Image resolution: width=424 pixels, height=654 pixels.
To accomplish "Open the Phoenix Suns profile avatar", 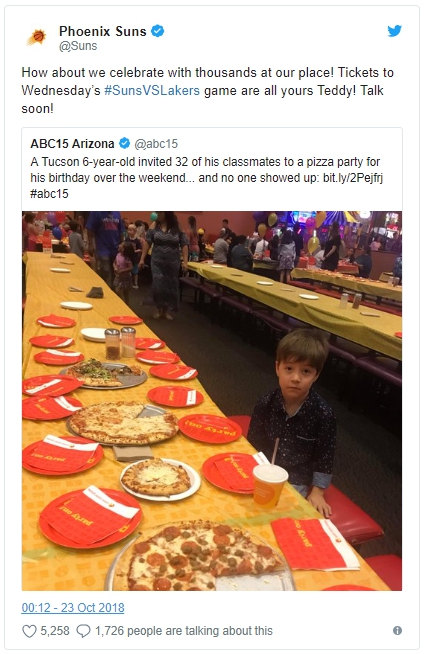I will click(37, 37).
